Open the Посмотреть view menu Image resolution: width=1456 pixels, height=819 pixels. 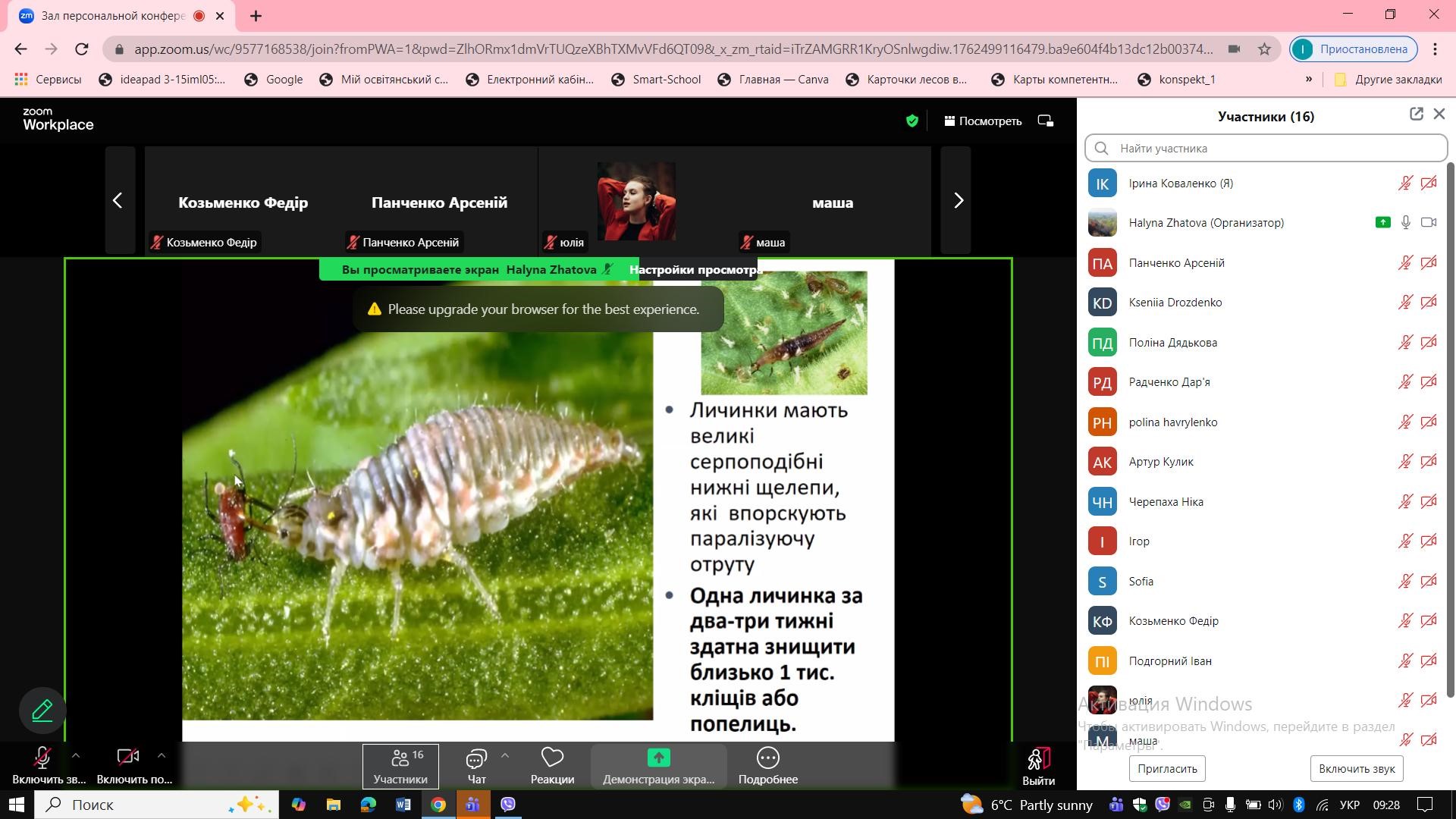point(982,121)
